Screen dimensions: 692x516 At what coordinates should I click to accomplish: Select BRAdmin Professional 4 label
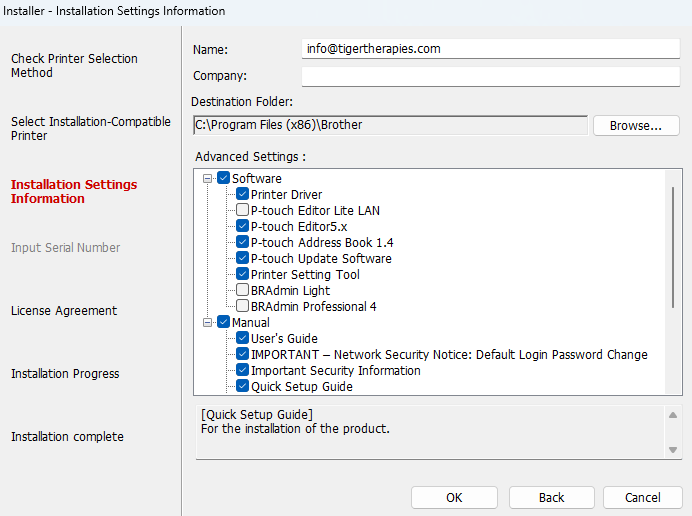pyautogui.click(x=313, y=306)
